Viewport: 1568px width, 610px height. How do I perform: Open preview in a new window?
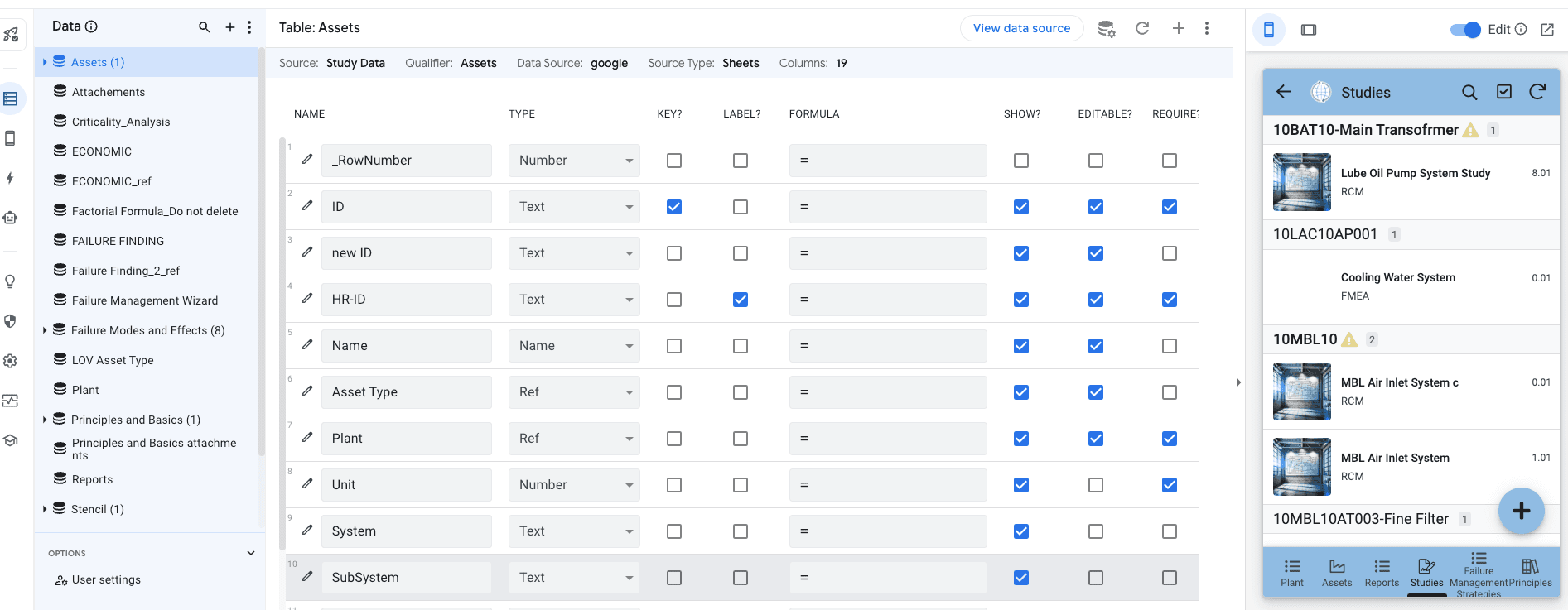(1547, 30)
